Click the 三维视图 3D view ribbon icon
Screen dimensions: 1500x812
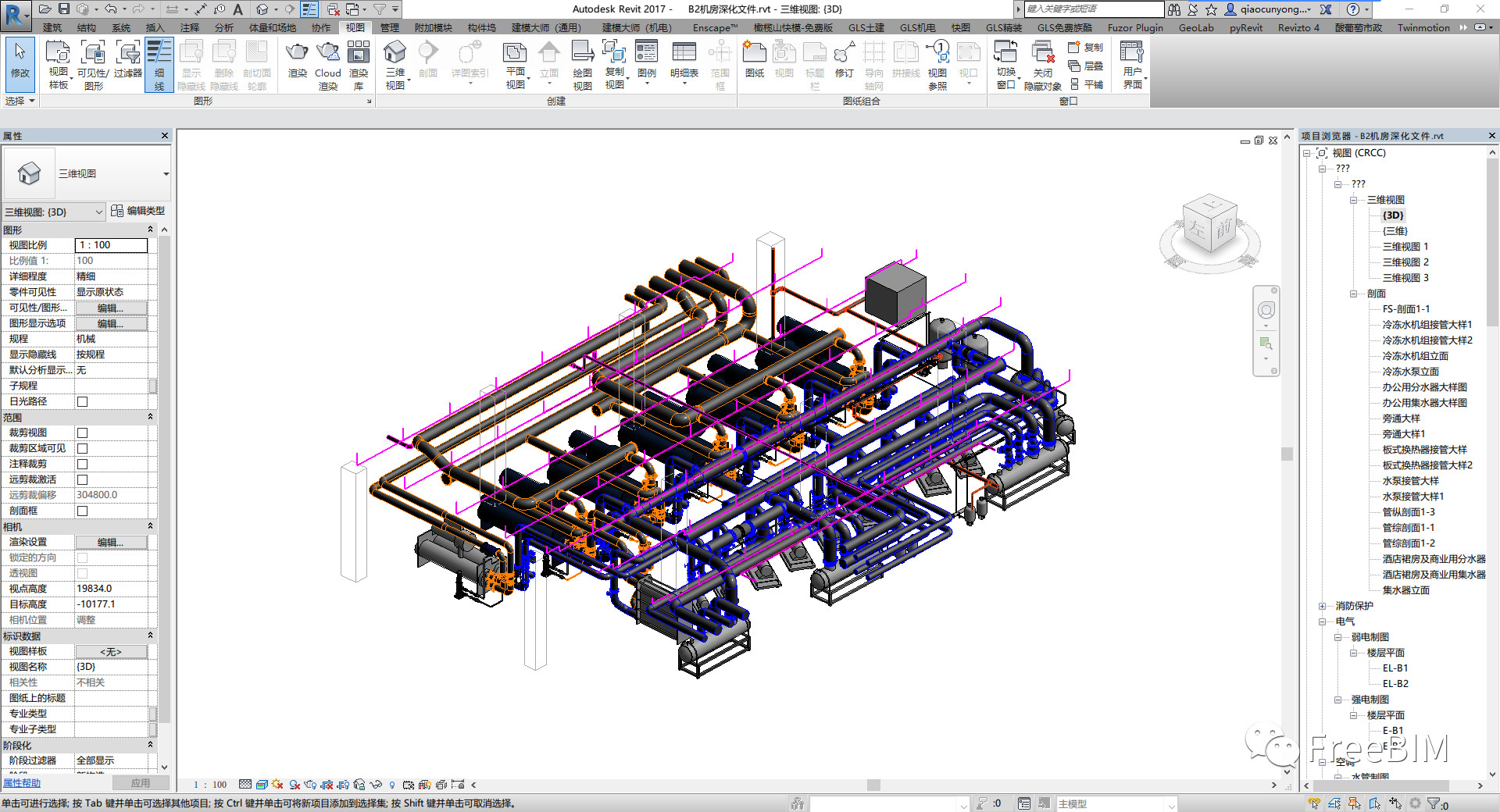(395, 62)
